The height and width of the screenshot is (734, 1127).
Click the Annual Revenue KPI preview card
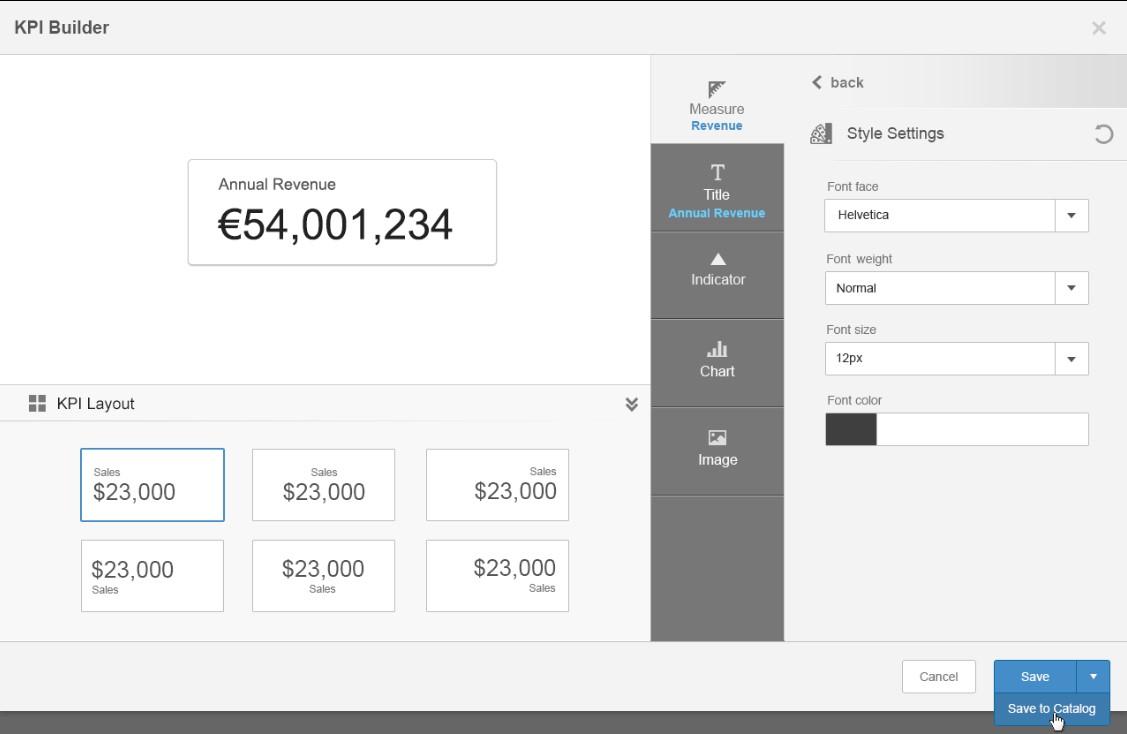coord(340,211)
